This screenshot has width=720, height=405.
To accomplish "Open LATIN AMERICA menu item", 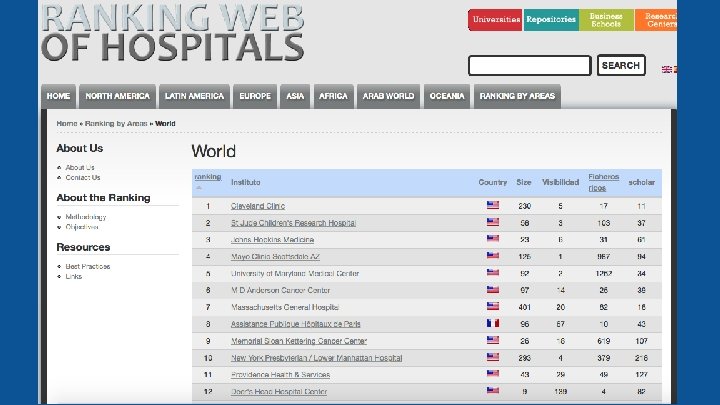I will click(x=194, y=96).
